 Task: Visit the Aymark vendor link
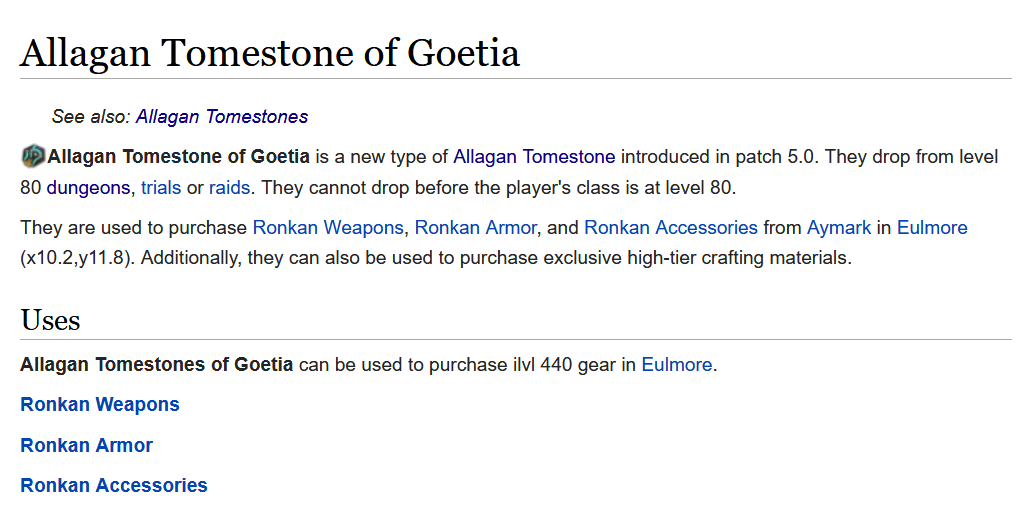(x=839, y=228)
